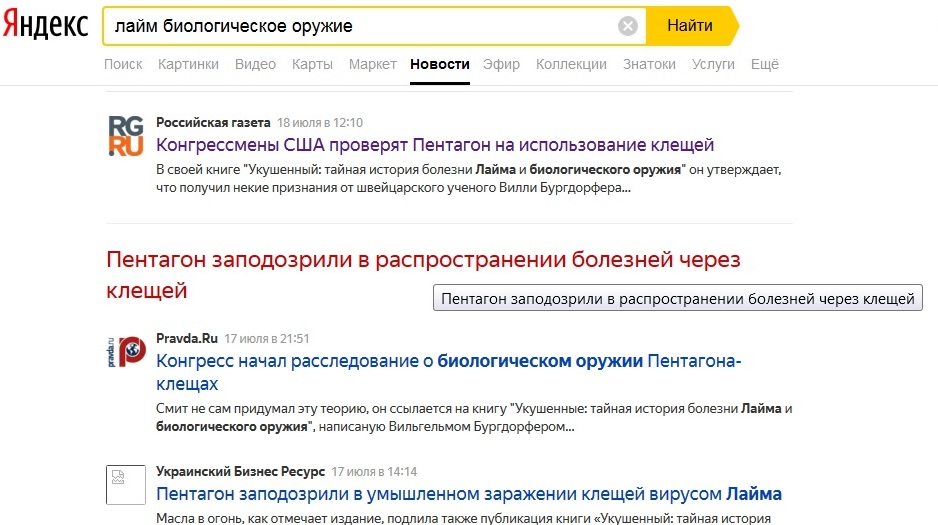Click the Российская газета RG.RU logo
The height and width of the screenshot is (525, 938).
coord(126,136)
